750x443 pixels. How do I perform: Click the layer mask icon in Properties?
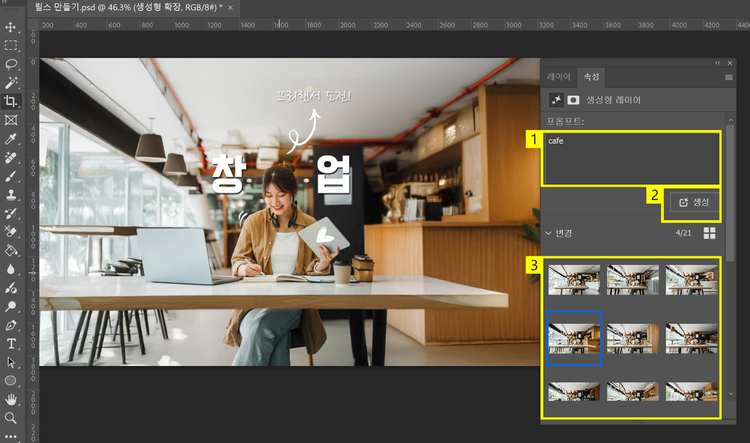pyautogui.click(x=573, y=100)
